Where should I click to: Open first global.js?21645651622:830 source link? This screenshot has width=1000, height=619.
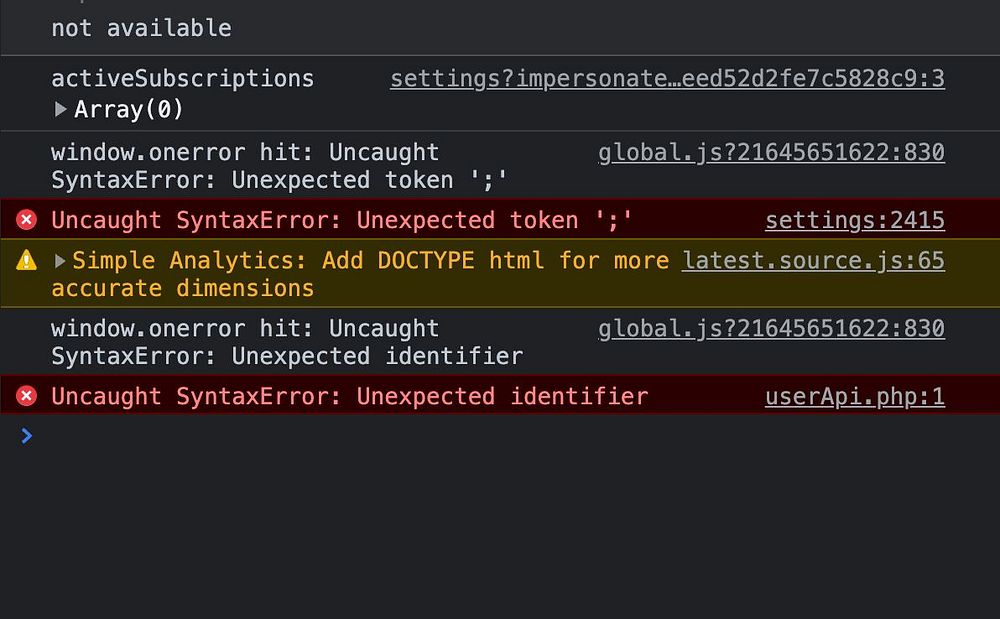(x=771, y=152)
